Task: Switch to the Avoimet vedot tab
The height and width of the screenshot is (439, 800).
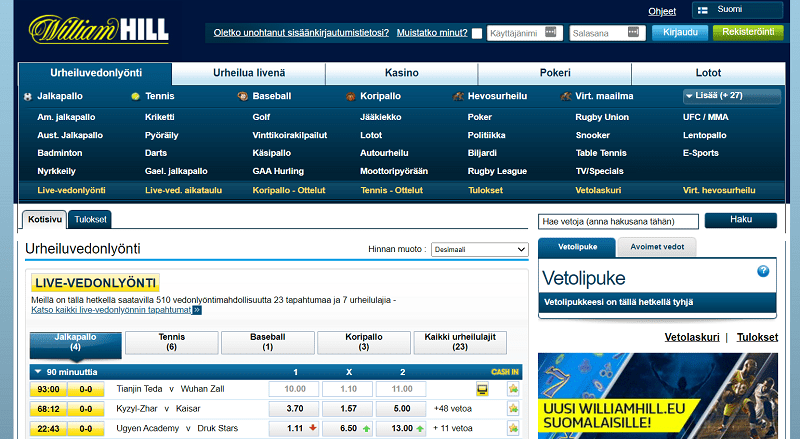Action: 657,247
